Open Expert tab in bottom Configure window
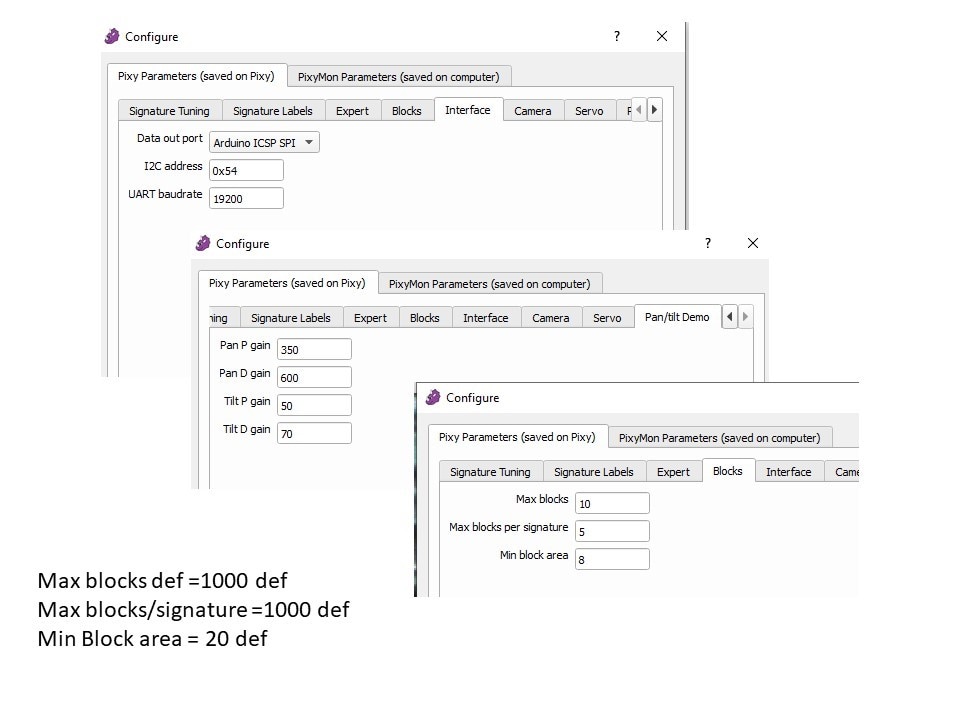This screenshot has height=720, width=960. tap(673, 472)
